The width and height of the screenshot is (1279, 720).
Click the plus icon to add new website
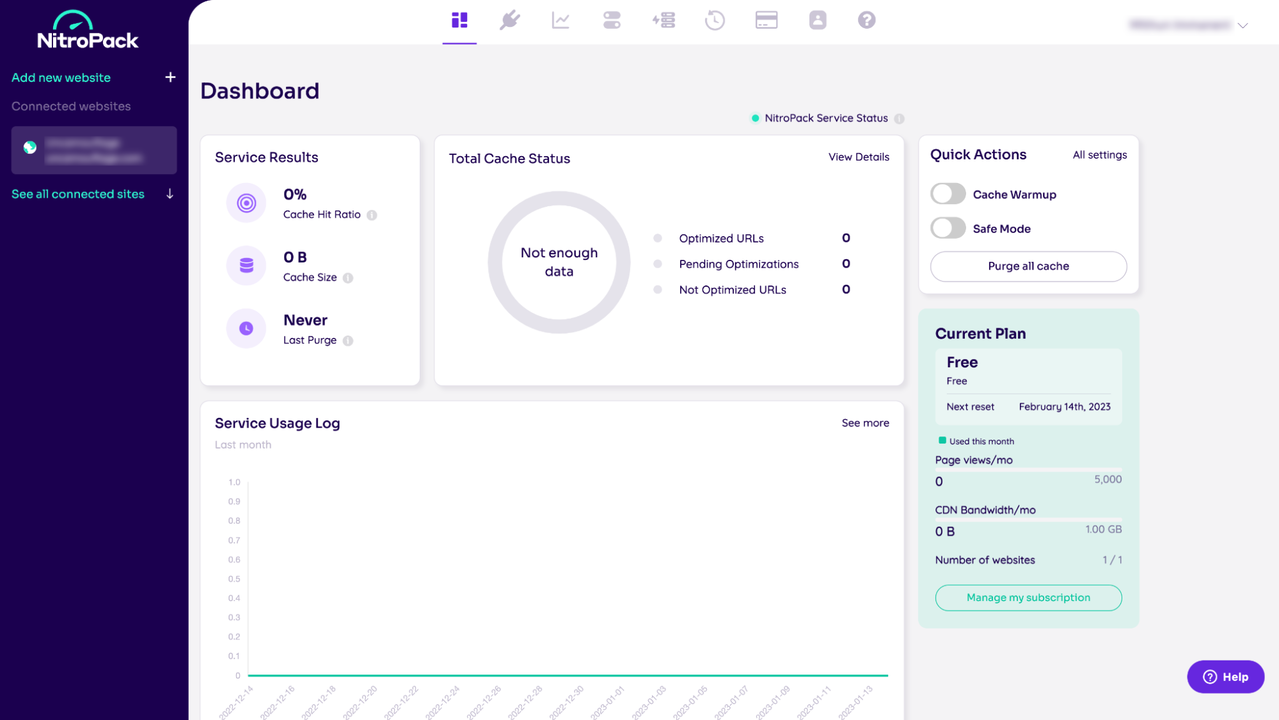tap(170, 77)
